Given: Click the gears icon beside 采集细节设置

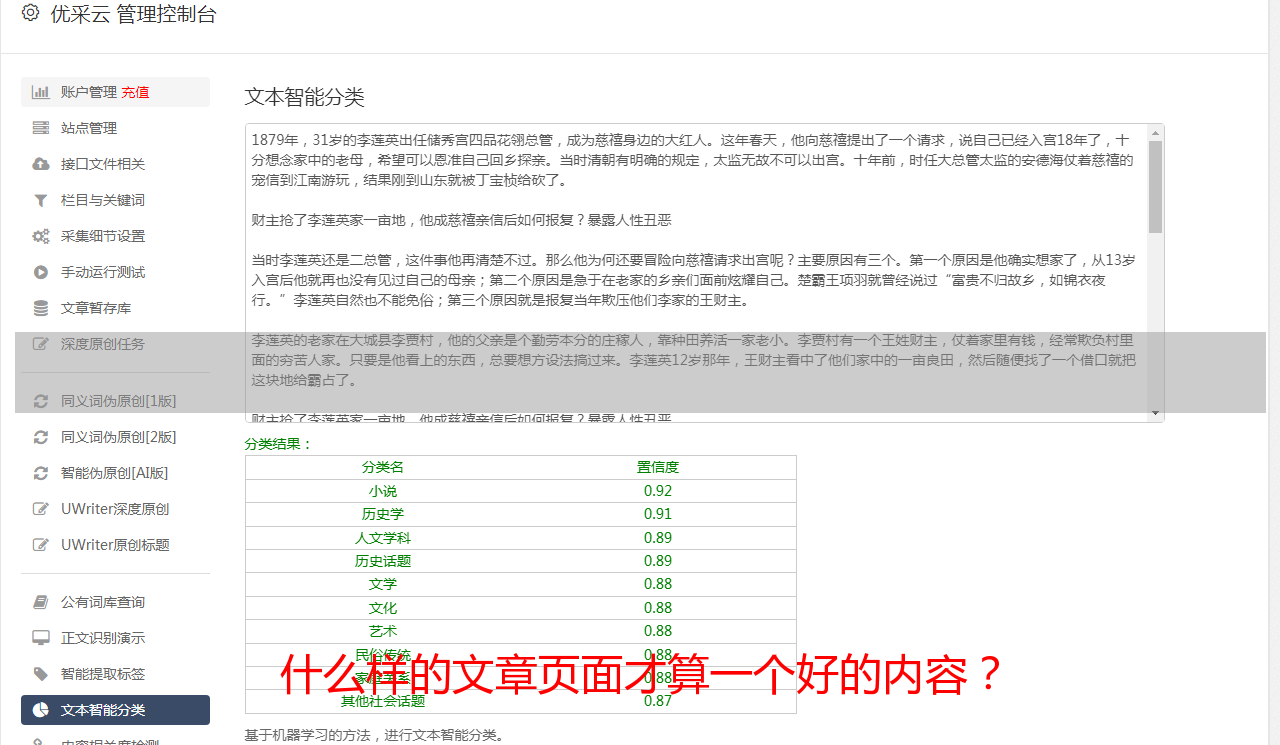Looking at the screenshot, I should click(x=41, y=236).
